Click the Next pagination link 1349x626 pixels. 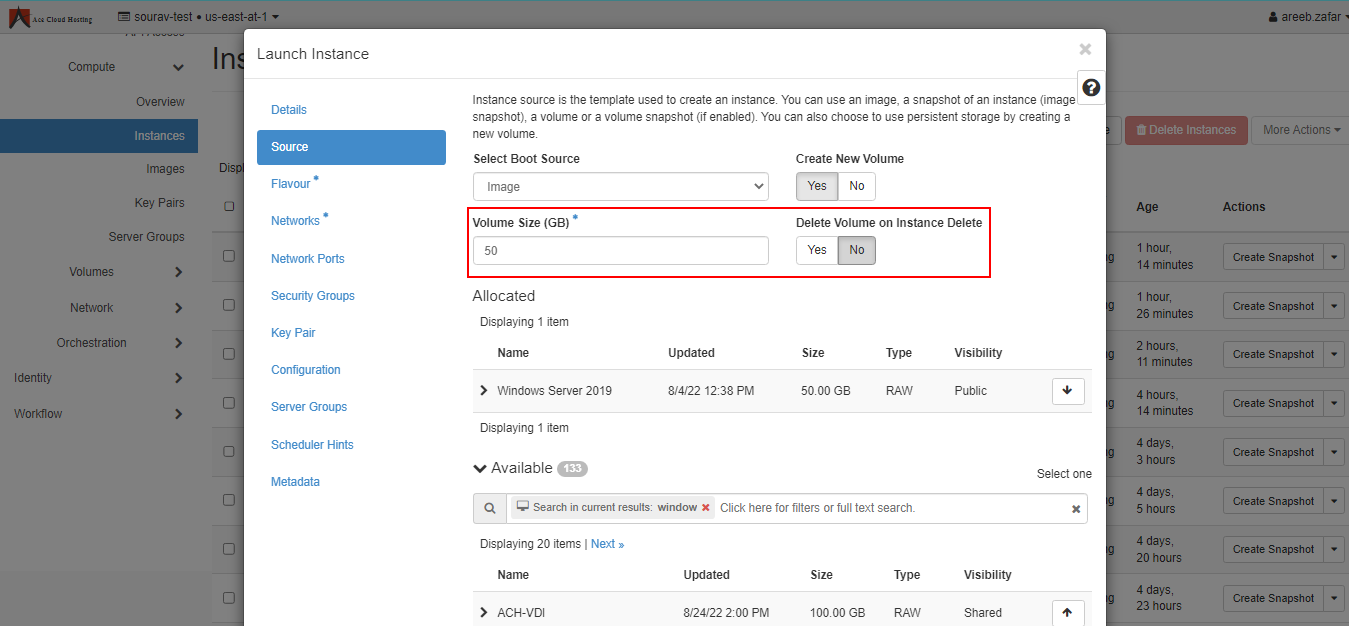[x=607, y=544]
